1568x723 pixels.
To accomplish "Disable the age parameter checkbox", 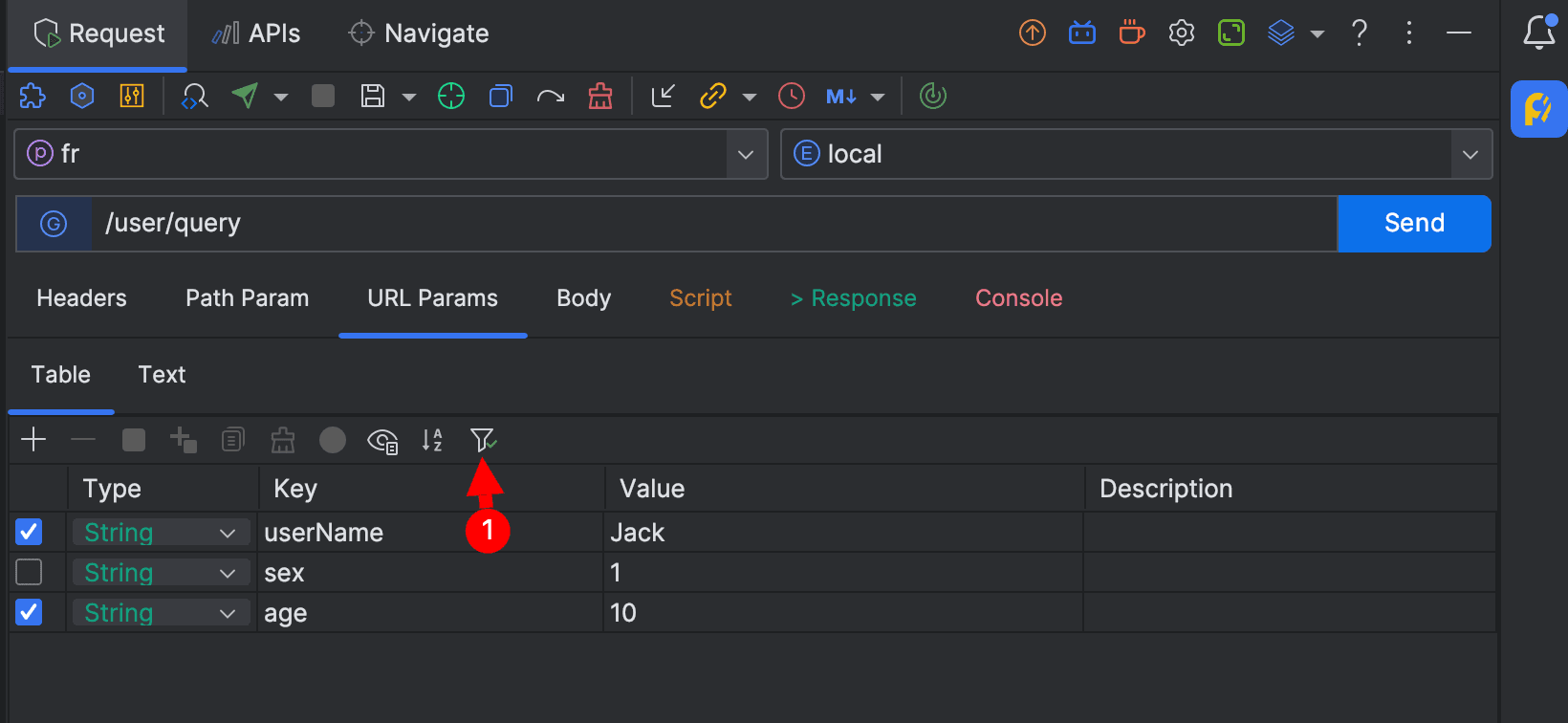I will (x=30, y=612).
